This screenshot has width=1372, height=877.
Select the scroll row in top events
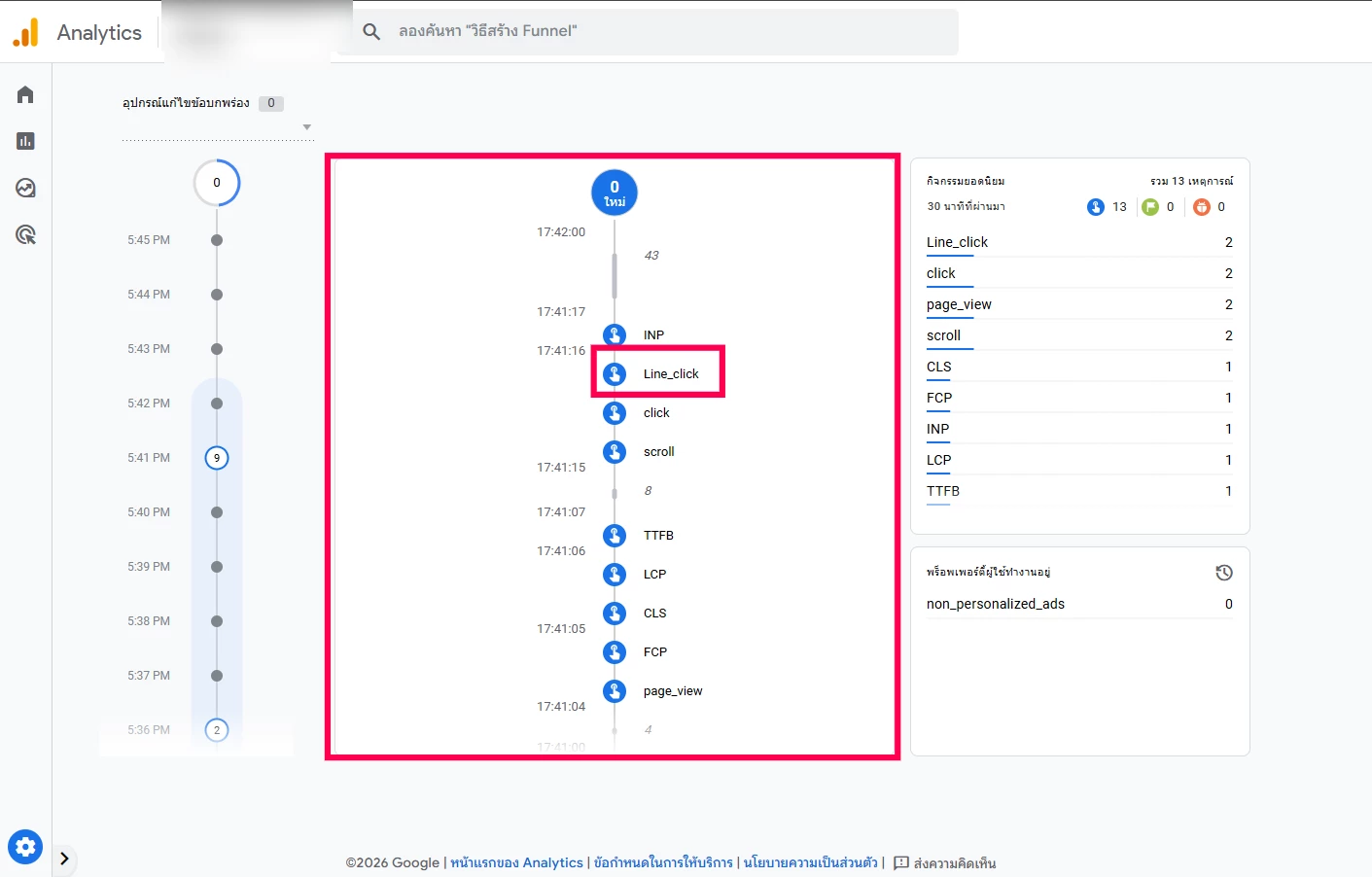[x=1078, y=335]
